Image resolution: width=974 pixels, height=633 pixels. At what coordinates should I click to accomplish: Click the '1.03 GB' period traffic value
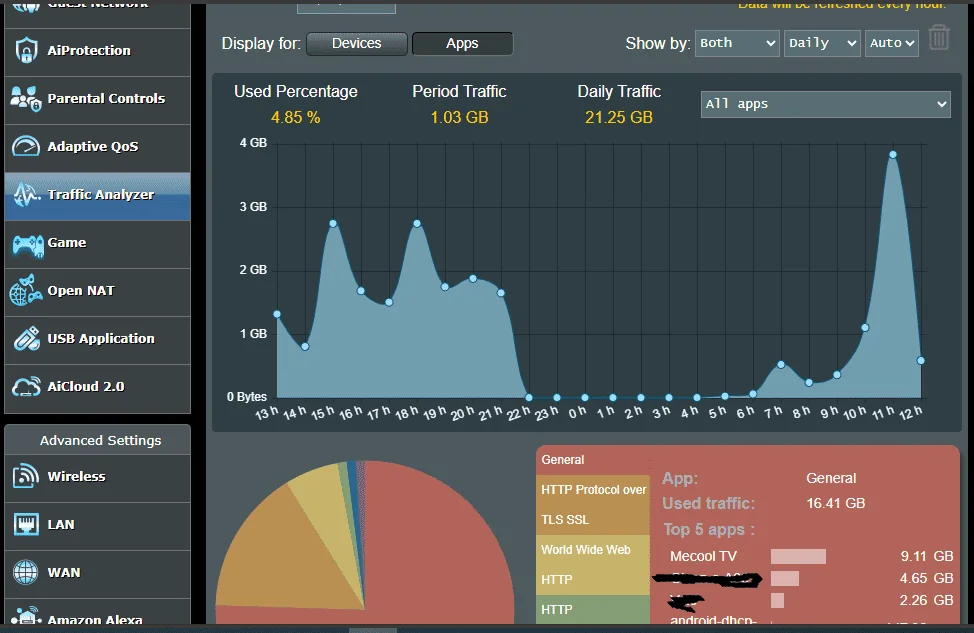460,117
